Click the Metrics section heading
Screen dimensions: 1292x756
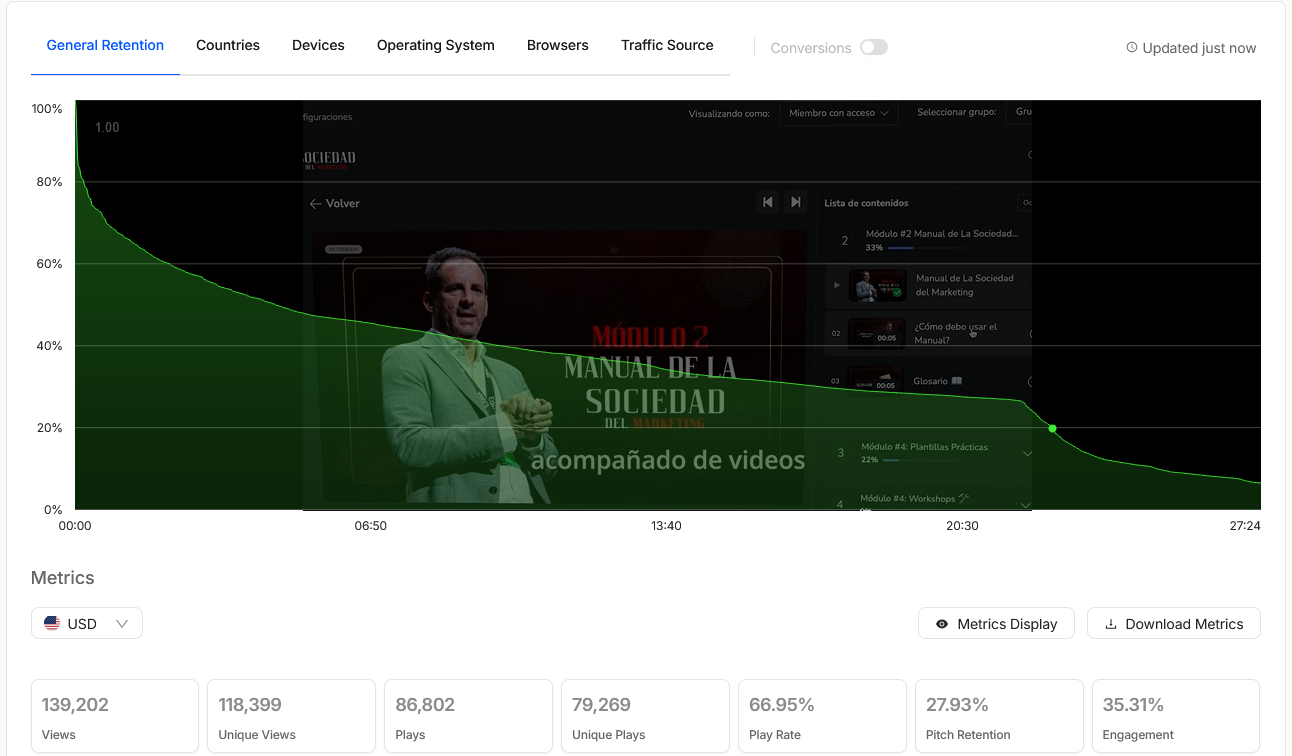[63, 578]
